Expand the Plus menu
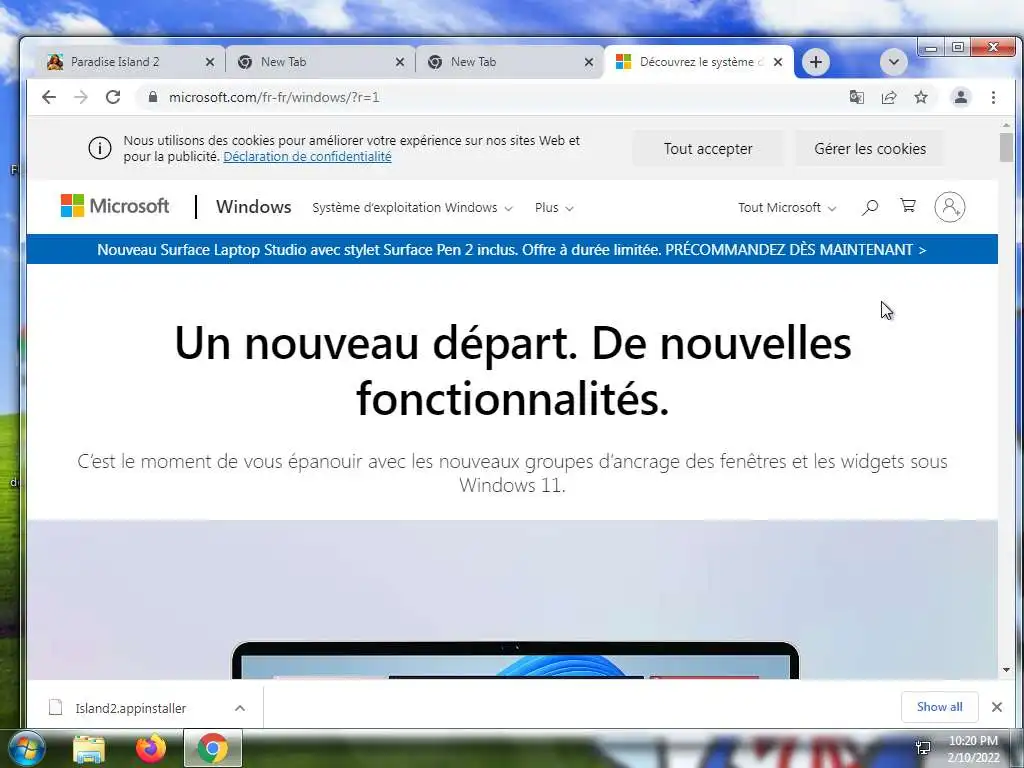This screenshot has height=768, width=1024. pos(554,208)
